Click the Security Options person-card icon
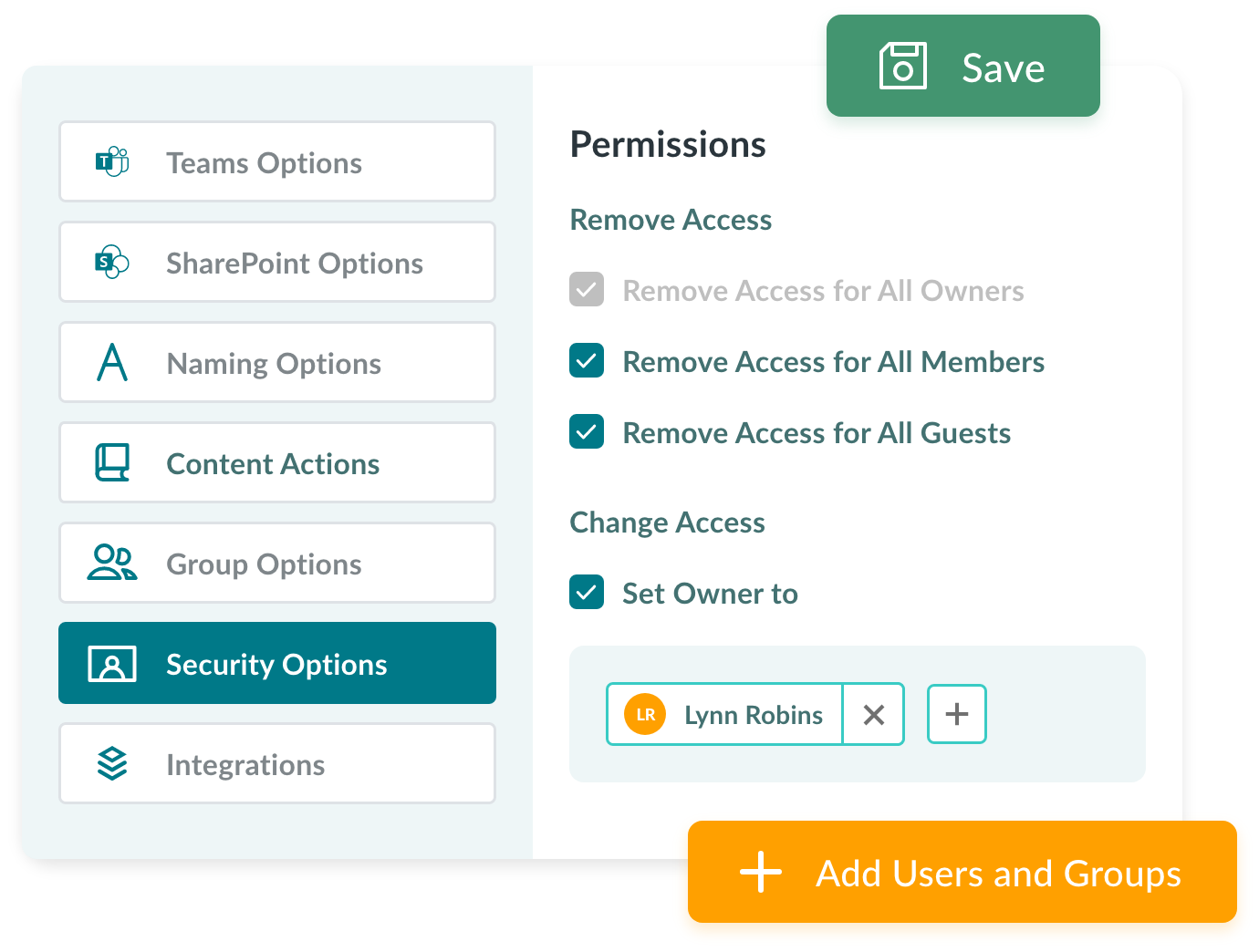 tap(112, 664)
